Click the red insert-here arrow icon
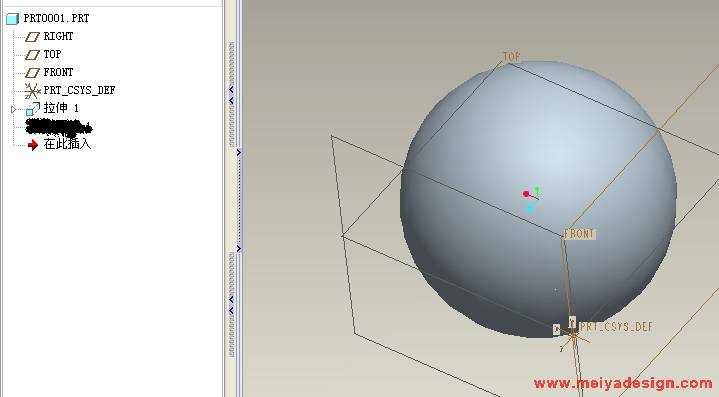 tap(33, 145)
